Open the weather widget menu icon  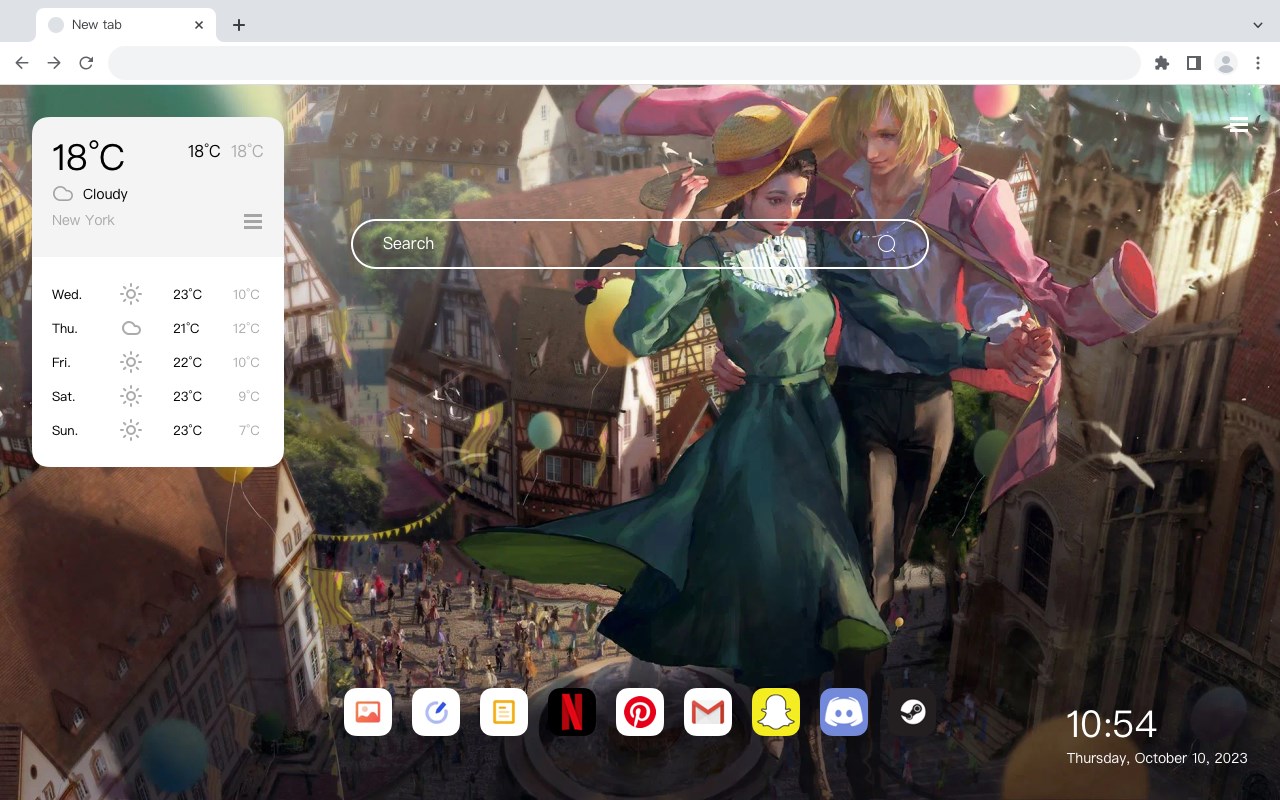[x=253, y=221]
